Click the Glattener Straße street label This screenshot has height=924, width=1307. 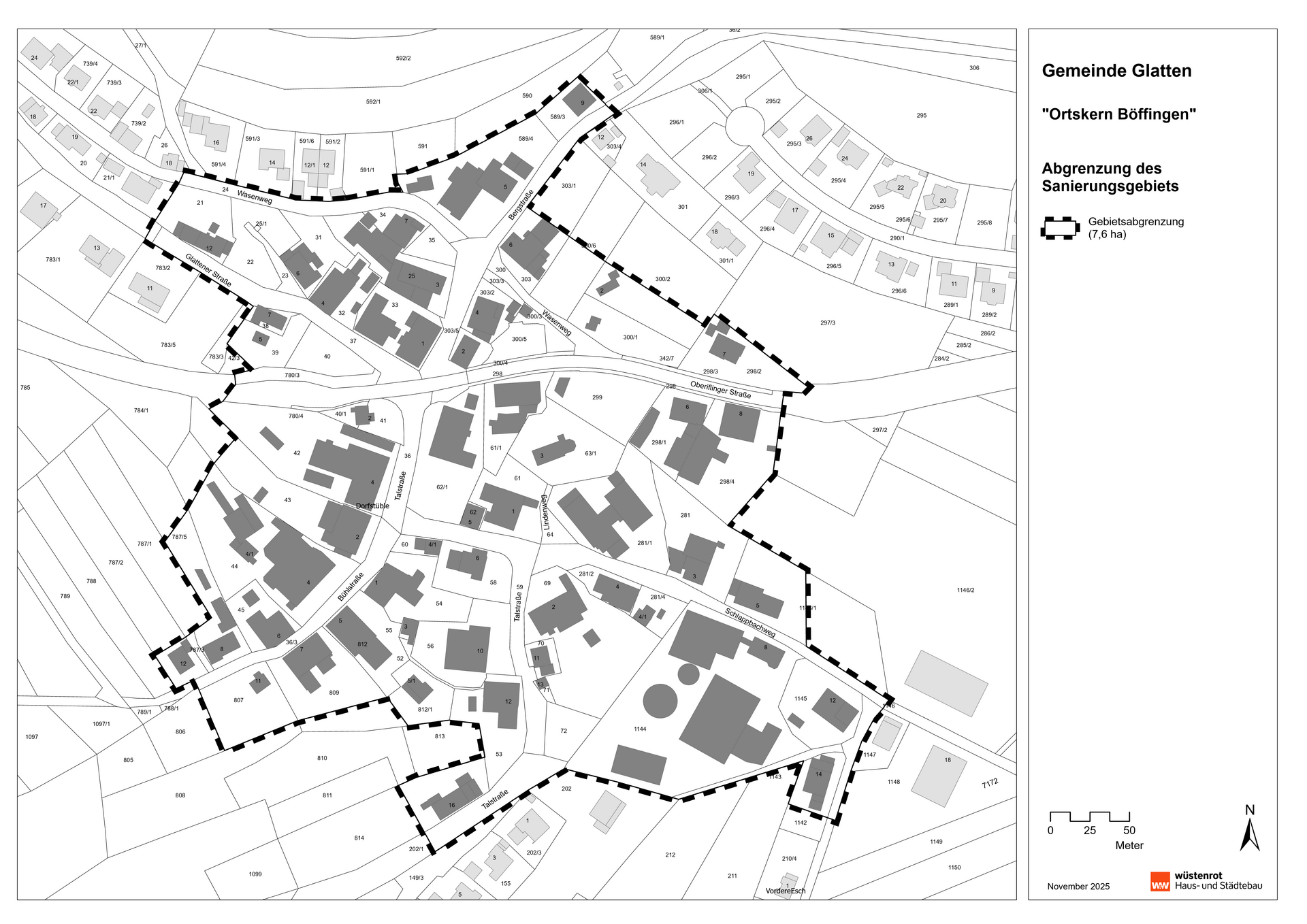[x=208, y=270]
